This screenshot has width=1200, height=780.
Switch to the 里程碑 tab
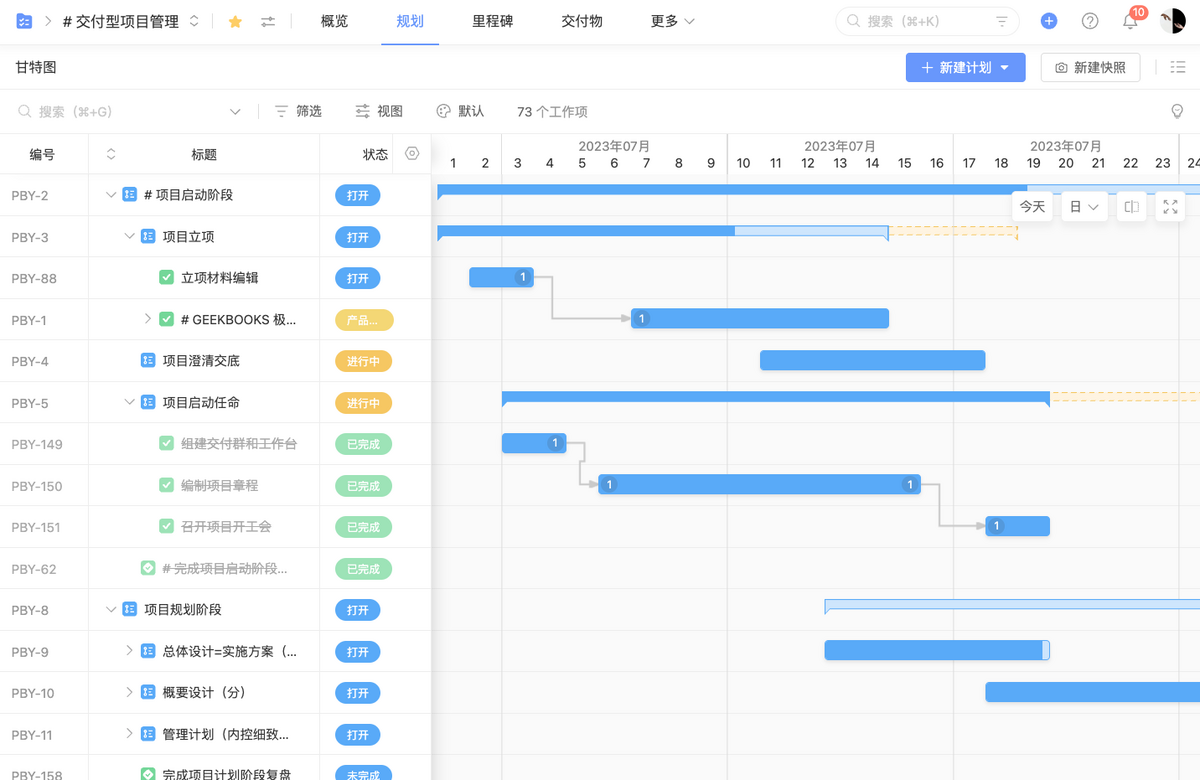tap(491, 20)
